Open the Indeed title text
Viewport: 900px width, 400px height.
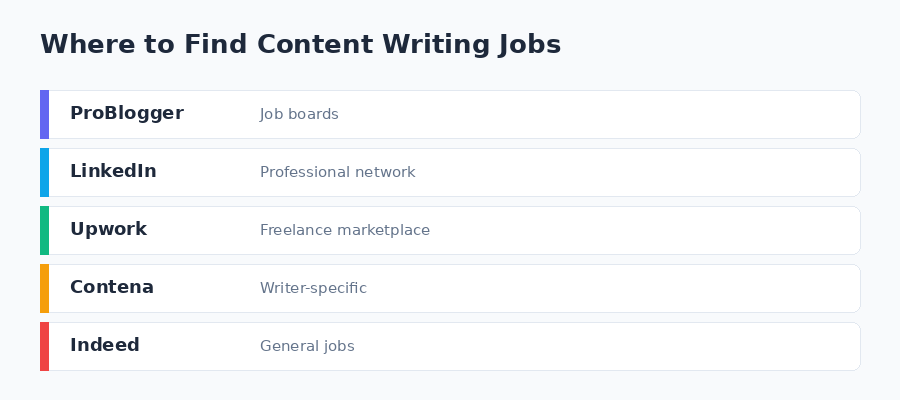(x=104, y=345)
